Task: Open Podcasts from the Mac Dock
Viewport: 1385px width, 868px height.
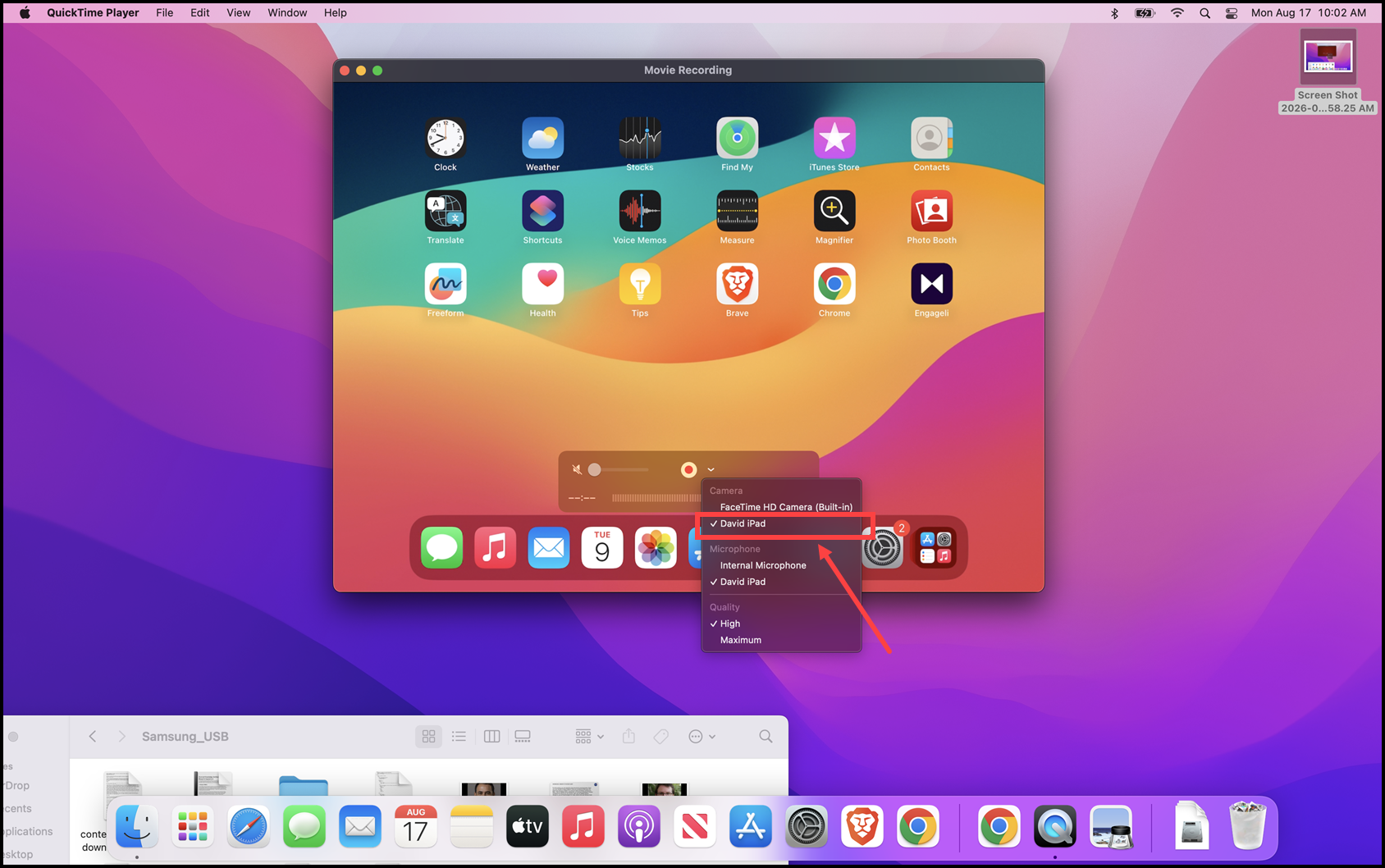Action: 639,826
